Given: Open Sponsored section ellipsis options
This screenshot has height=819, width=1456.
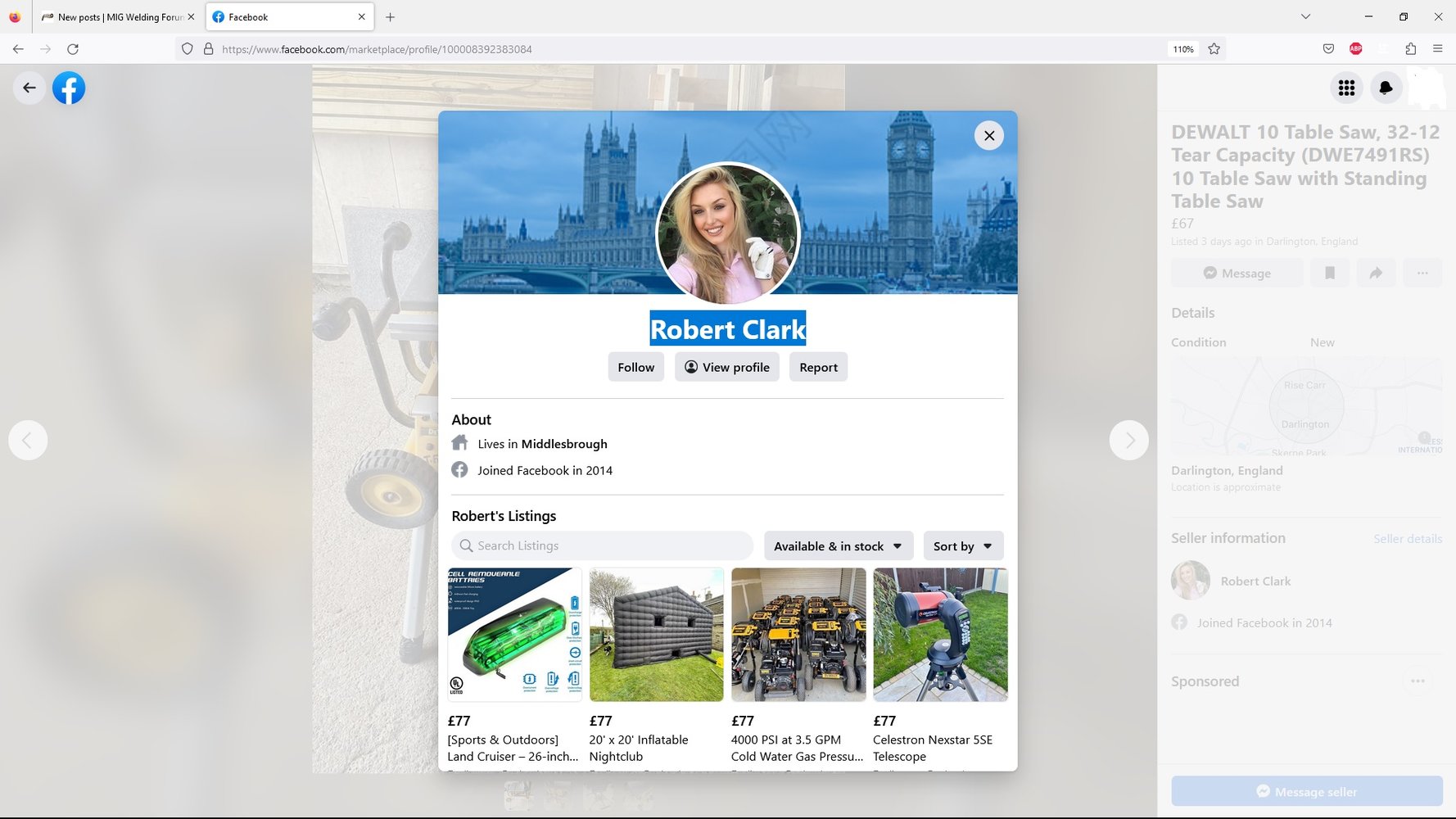Looking at the screenshot, I should coord(1418,681).
